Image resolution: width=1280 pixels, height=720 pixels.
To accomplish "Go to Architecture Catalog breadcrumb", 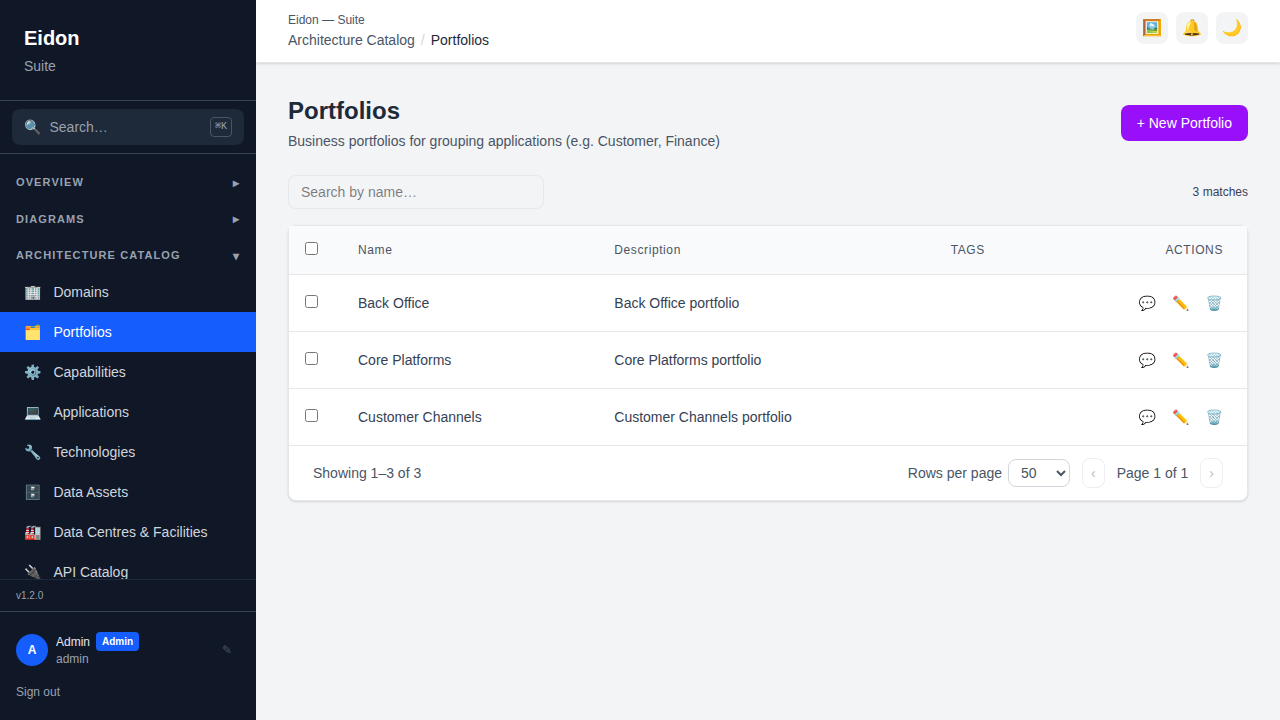I will pyautogui.click(x=351, y=40).
